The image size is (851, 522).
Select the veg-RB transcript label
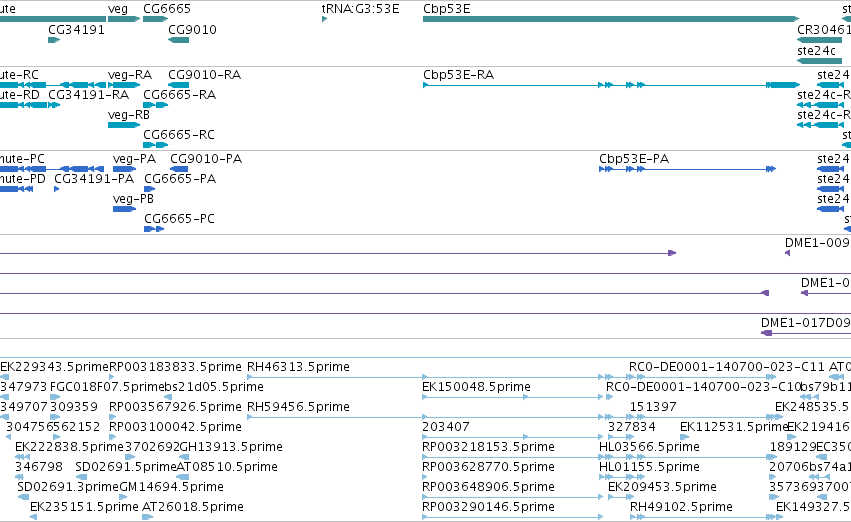pos(129,114)
